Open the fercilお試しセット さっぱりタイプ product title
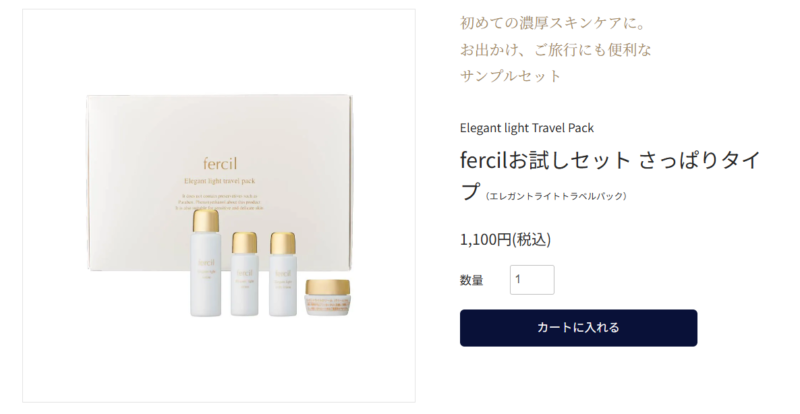The height and width of the screenshot is (414, 800). [610, 175]
